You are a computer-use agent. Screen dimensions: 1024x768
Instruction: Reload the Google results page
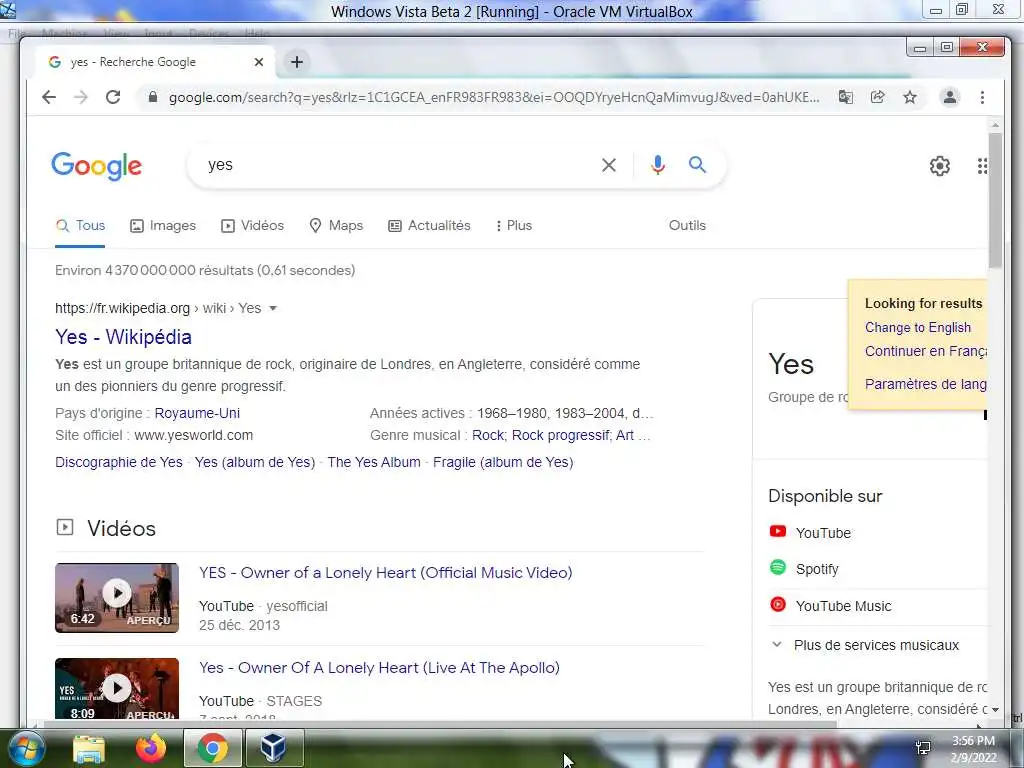tap(113, 97)
